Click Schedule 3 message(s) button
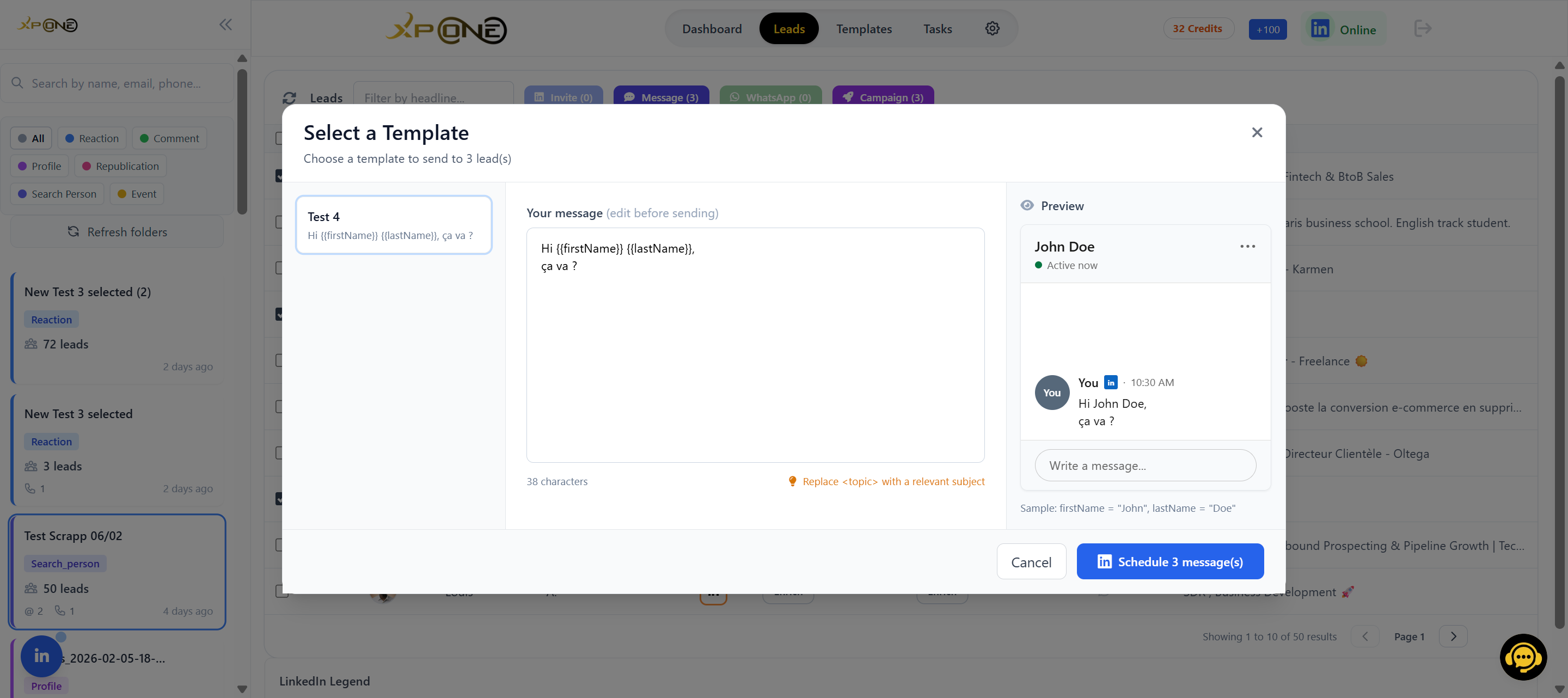Image resolution: width=1568 pixels, height=698 pixels. [1170, 562]
